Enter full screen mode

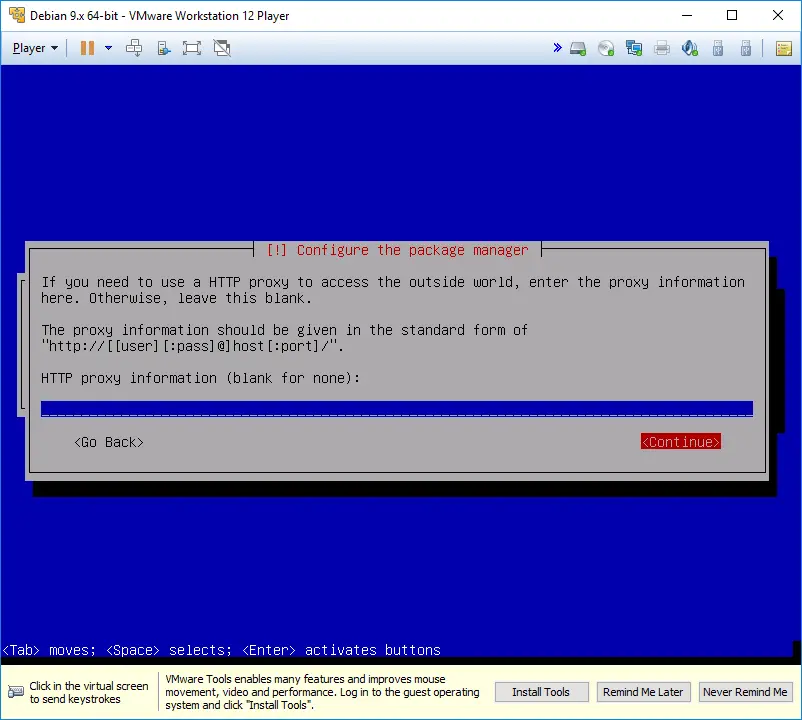tap(192, 48)
